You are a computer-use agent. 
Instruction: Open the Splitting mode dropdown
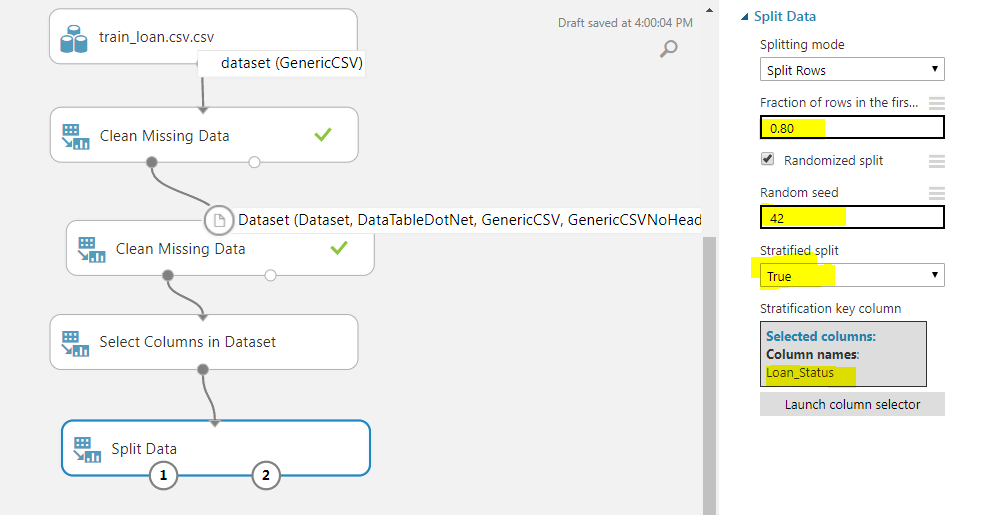click(852, 70)
